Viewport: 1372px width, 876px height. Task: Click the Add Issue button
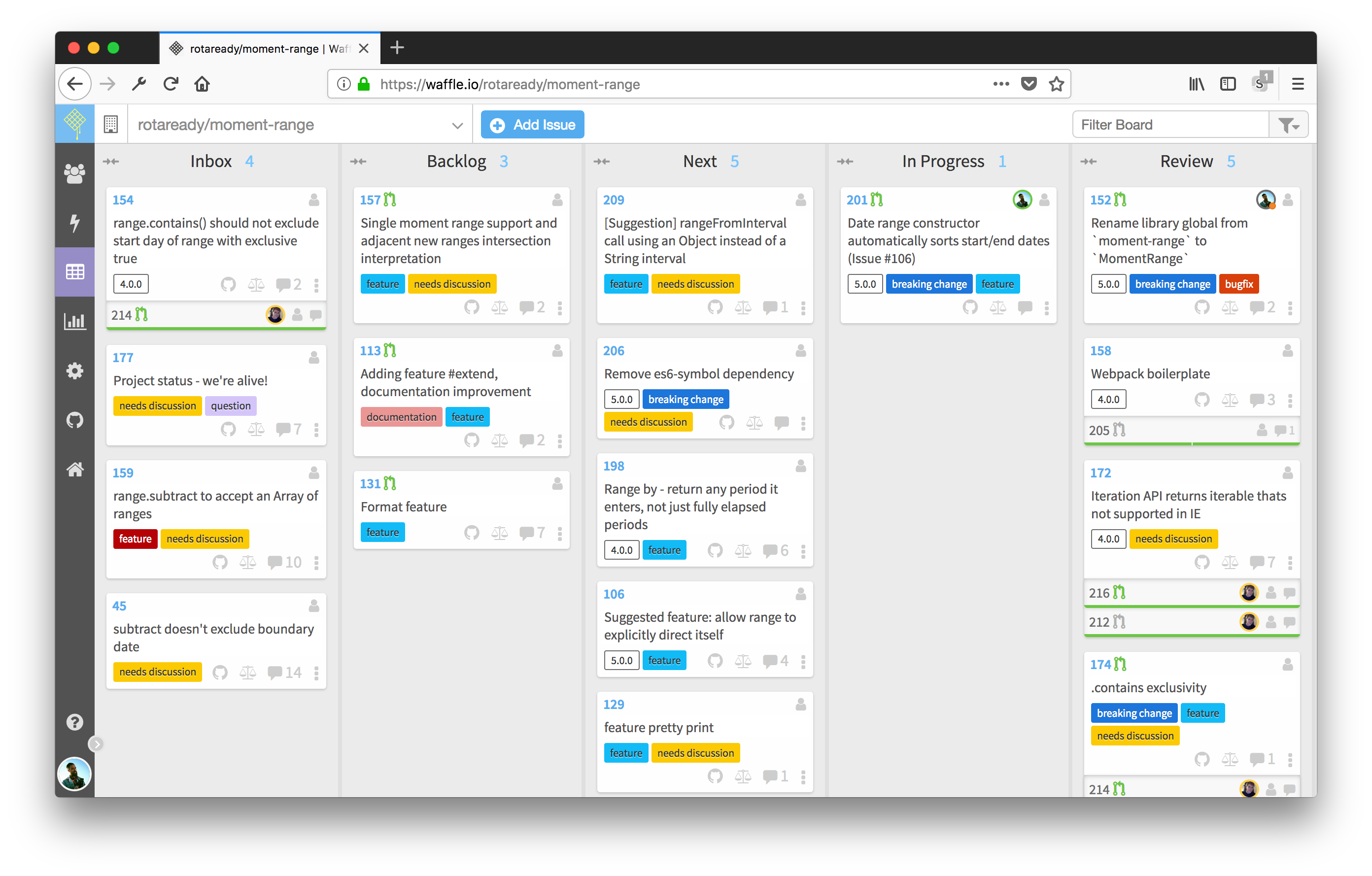pos(532,125)
